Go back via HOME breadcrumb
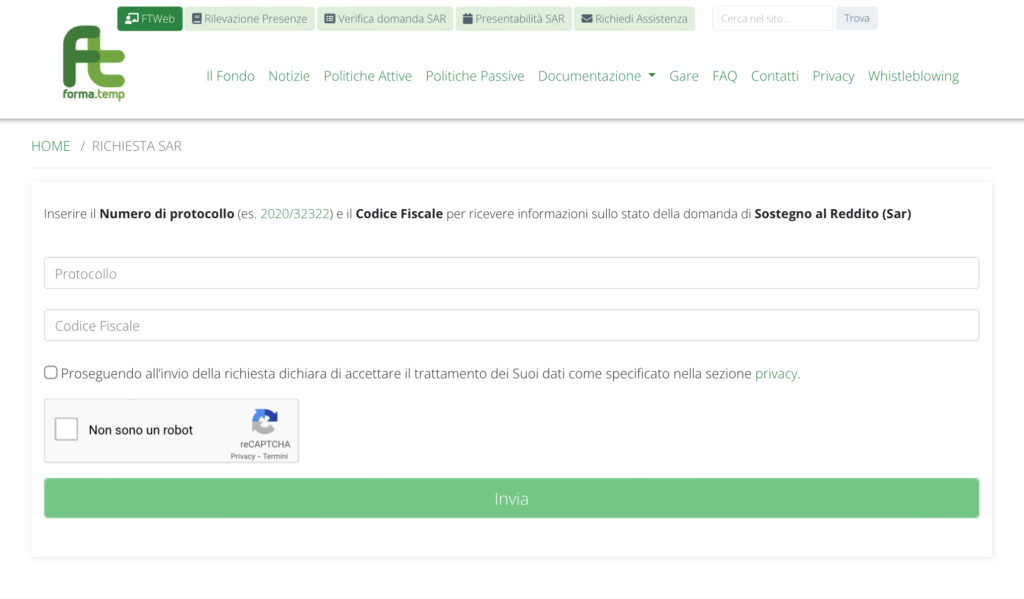This screenshot has width=1024, height=599. 50,146
